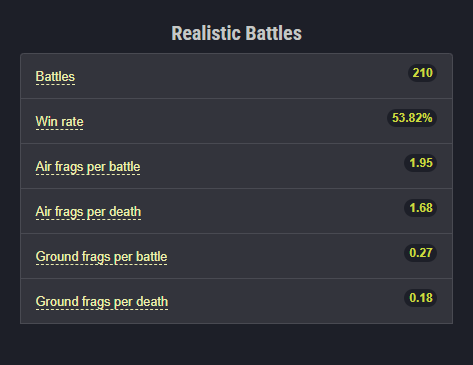Click the 53.82% win rate badge
Image resolution: width=473 pixels, height=365 pixels.
pos(412,118)
